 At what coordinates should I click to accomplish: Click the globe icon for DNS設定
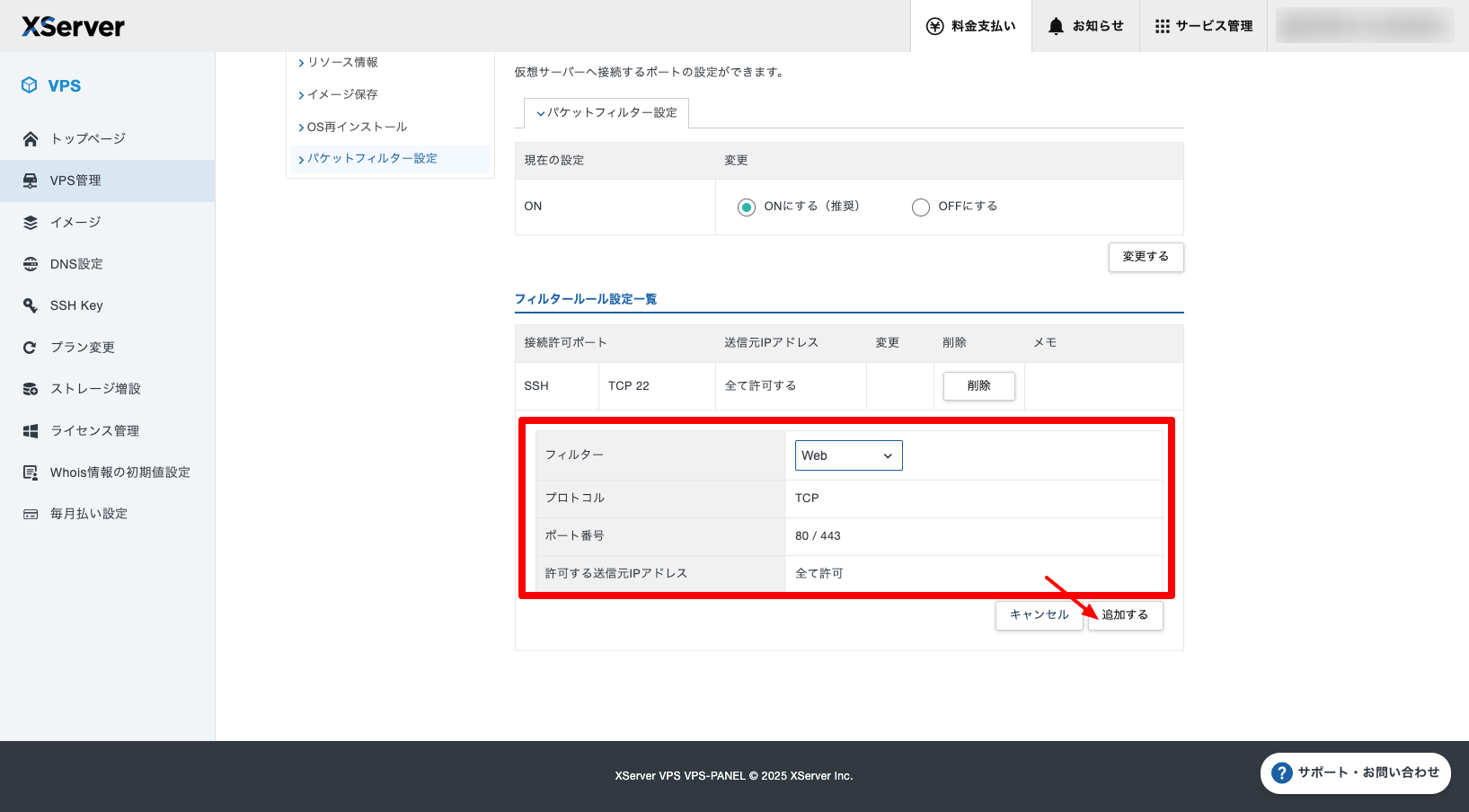click(x=31, y=264)
